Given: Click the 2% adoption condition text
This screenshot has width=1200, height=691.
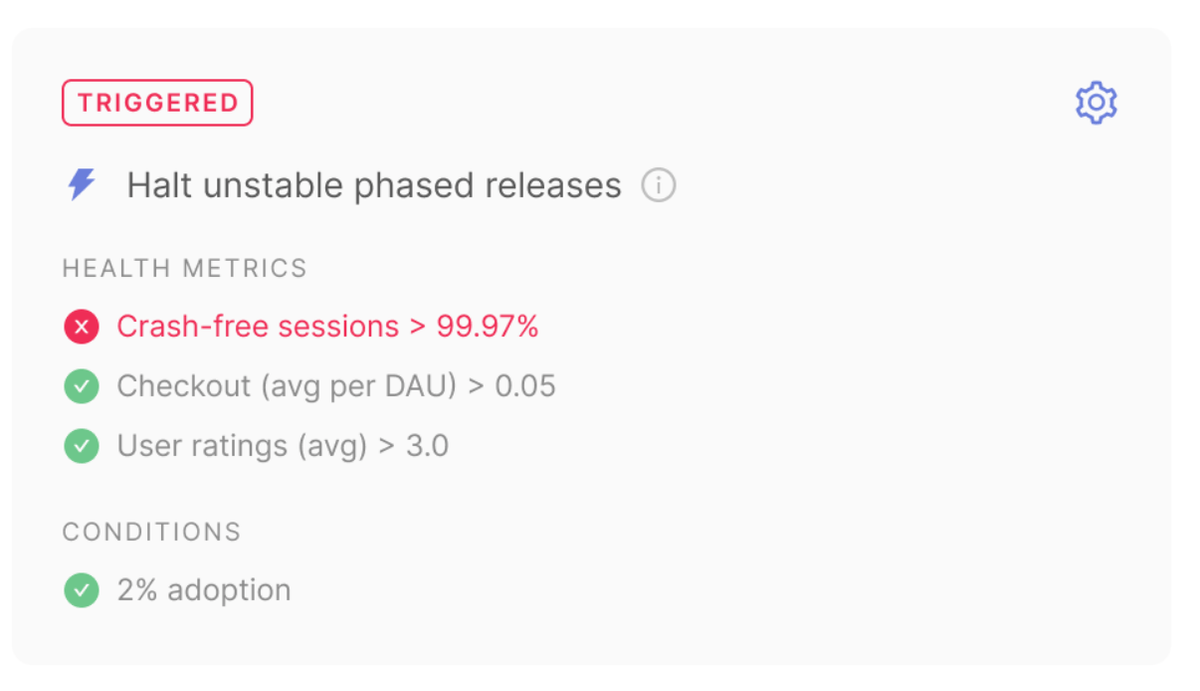Looking at the screenshot, I should pyautogui.click(x=204, y=590).
